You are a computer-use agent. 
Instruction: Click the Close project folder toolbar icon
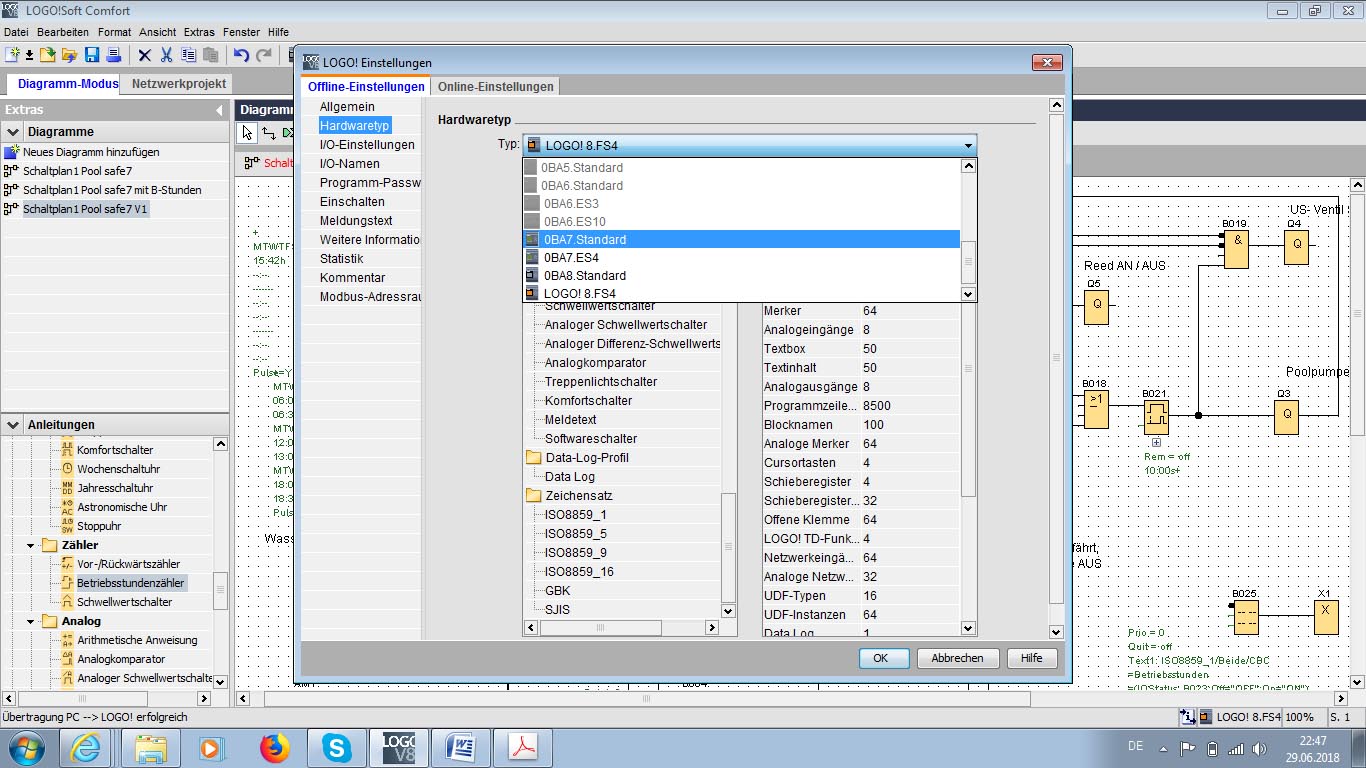tap(70, 54)
